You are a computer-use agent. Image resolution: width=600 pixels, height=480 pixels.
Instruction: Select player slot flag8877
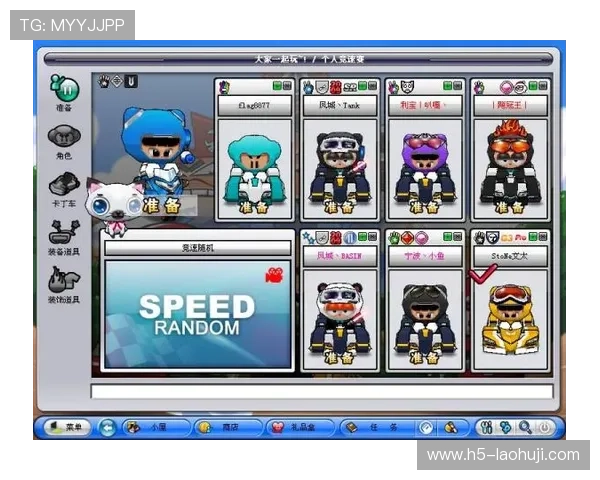(254, 160)
